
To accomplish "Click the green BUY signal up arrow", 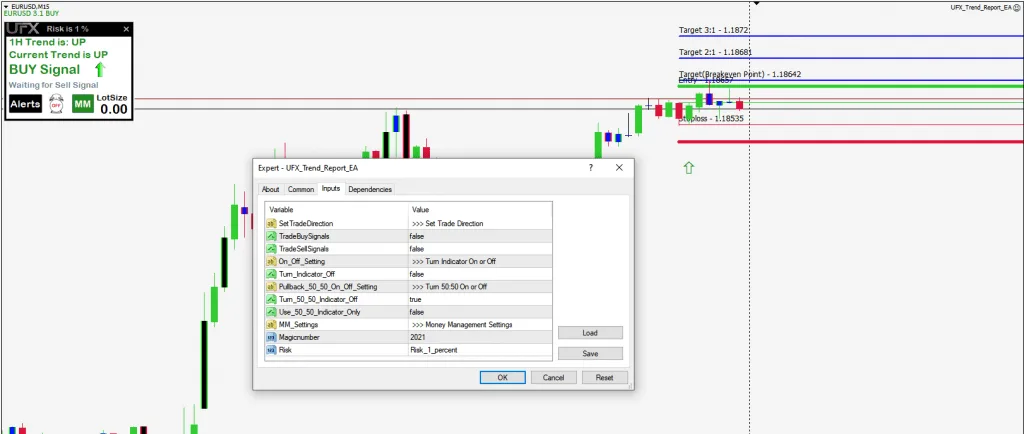I will click(x=100, y=70).
